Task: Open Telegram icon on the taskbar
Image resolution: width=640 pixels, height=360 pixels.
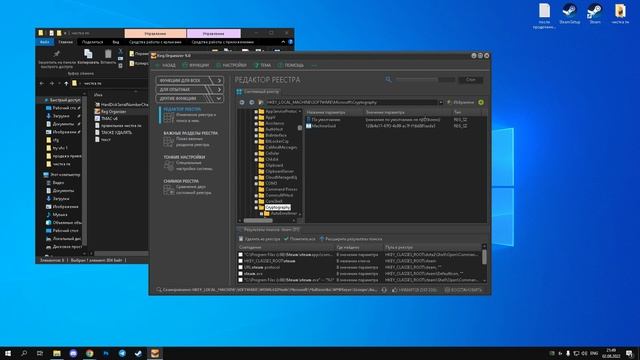Action: 122,353
